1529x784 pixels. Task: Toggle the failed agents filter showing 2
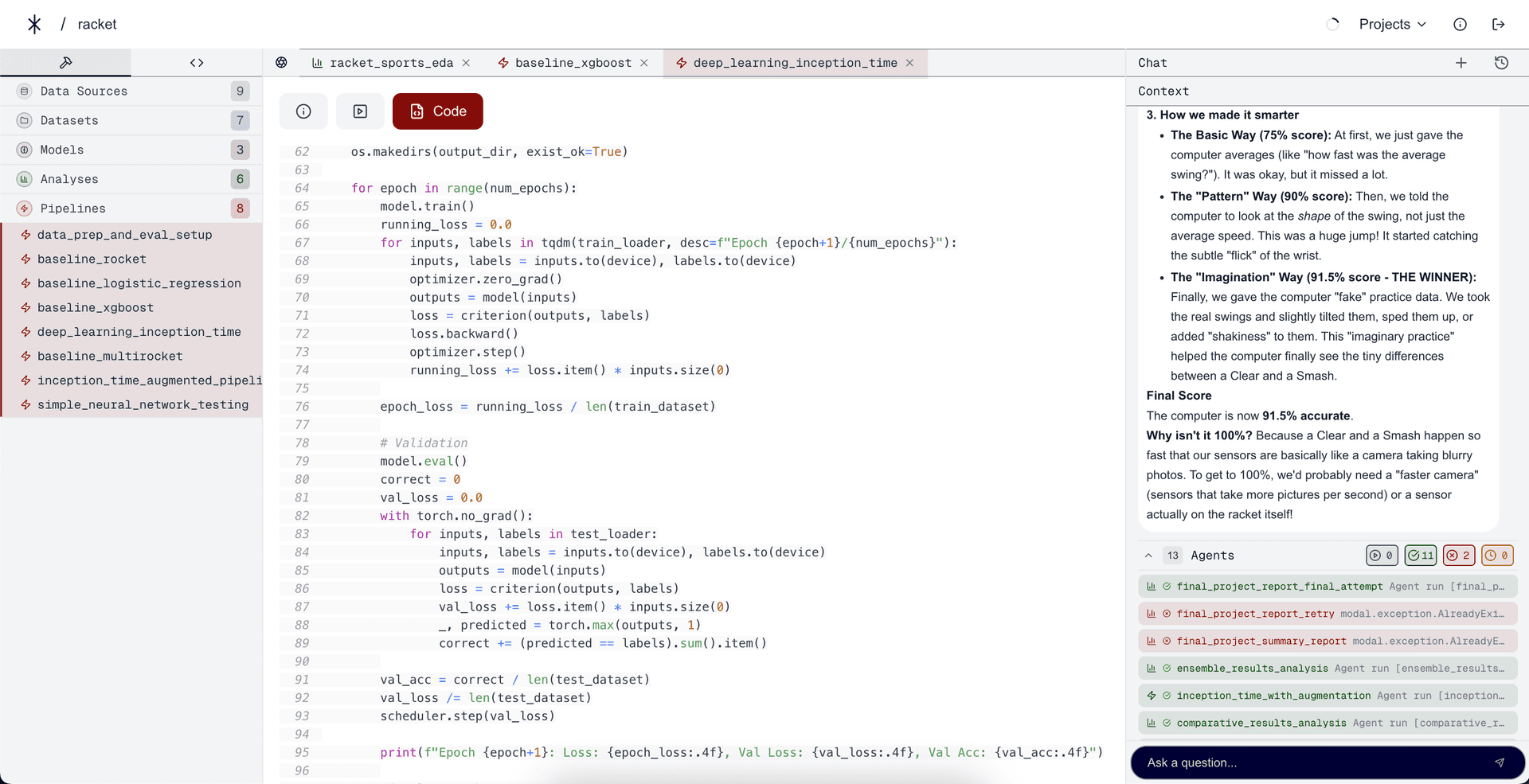pyautogui.click(x=1458, y=556)
